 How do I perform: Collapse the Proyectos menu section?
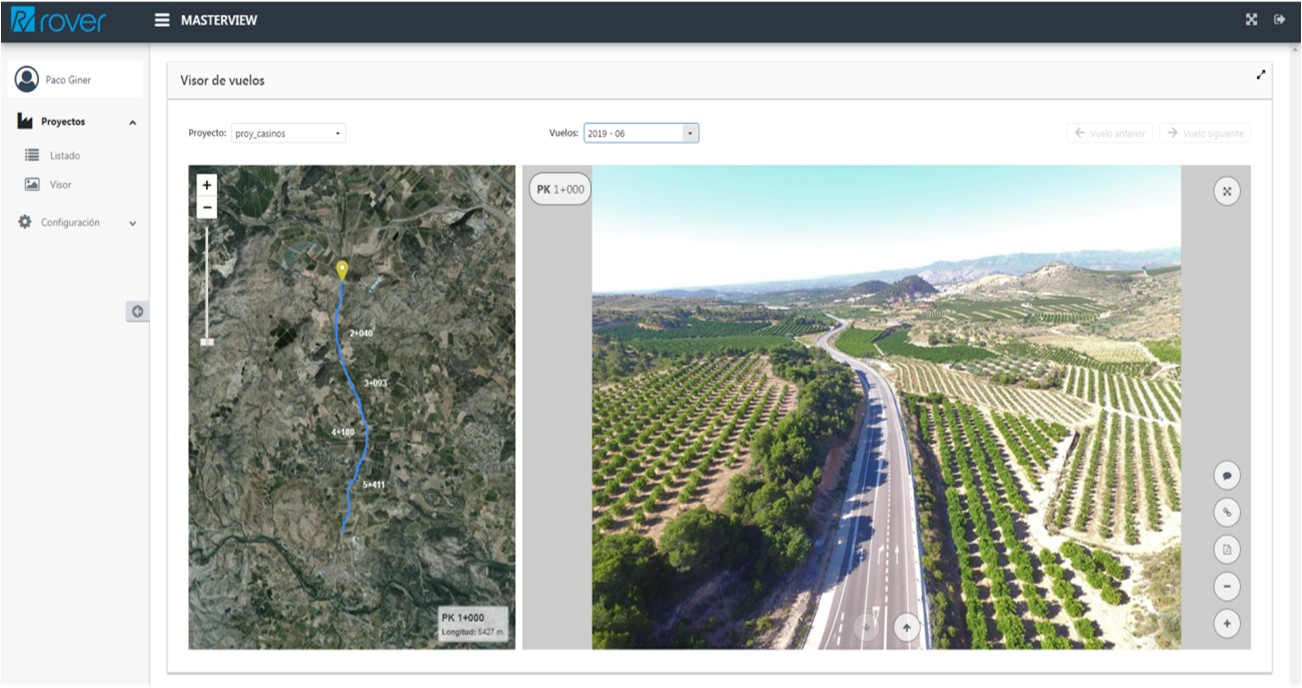133,123
